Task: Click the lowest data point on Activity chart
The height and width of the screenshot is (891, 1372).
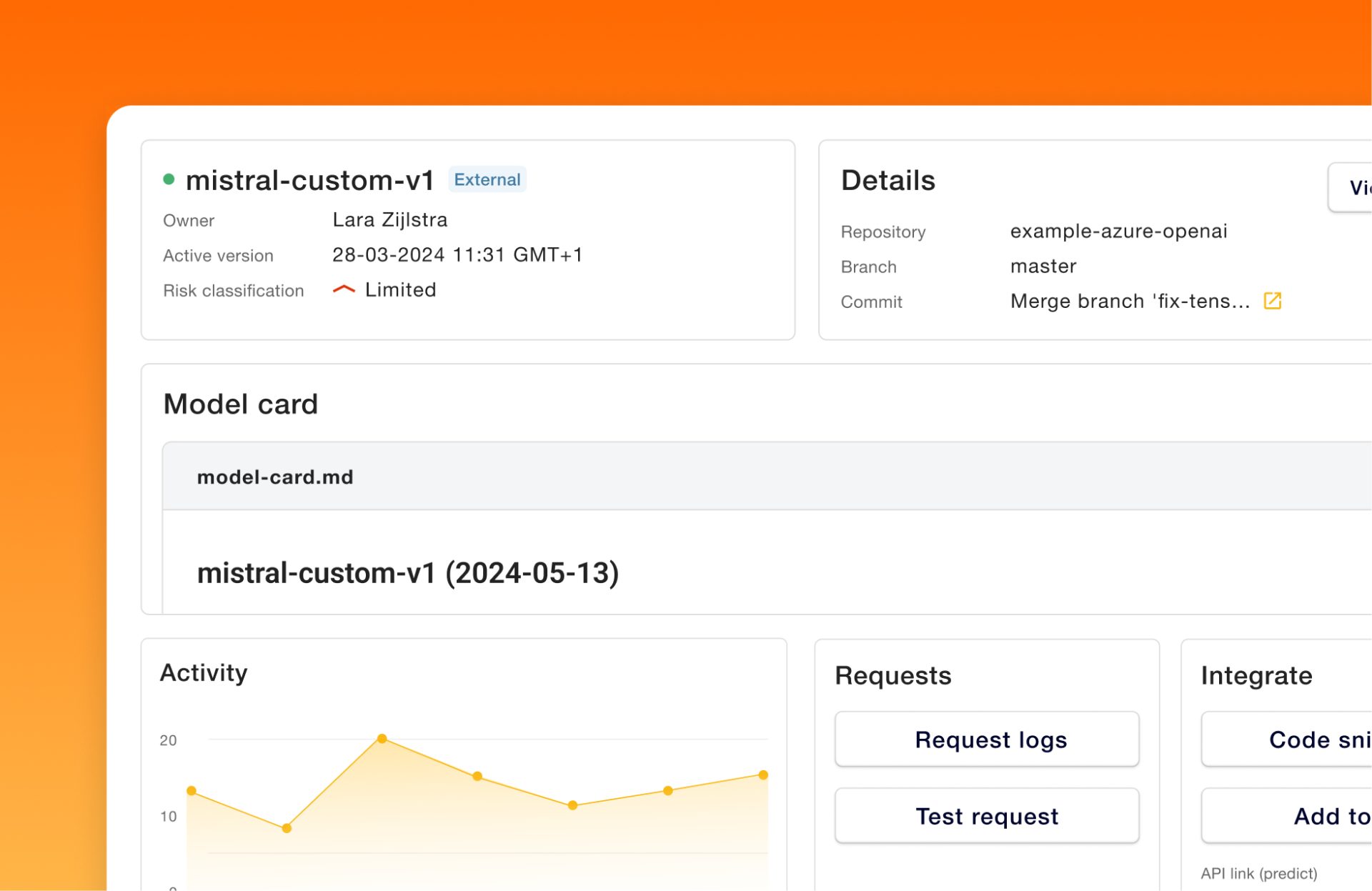Action: (287, 828)
